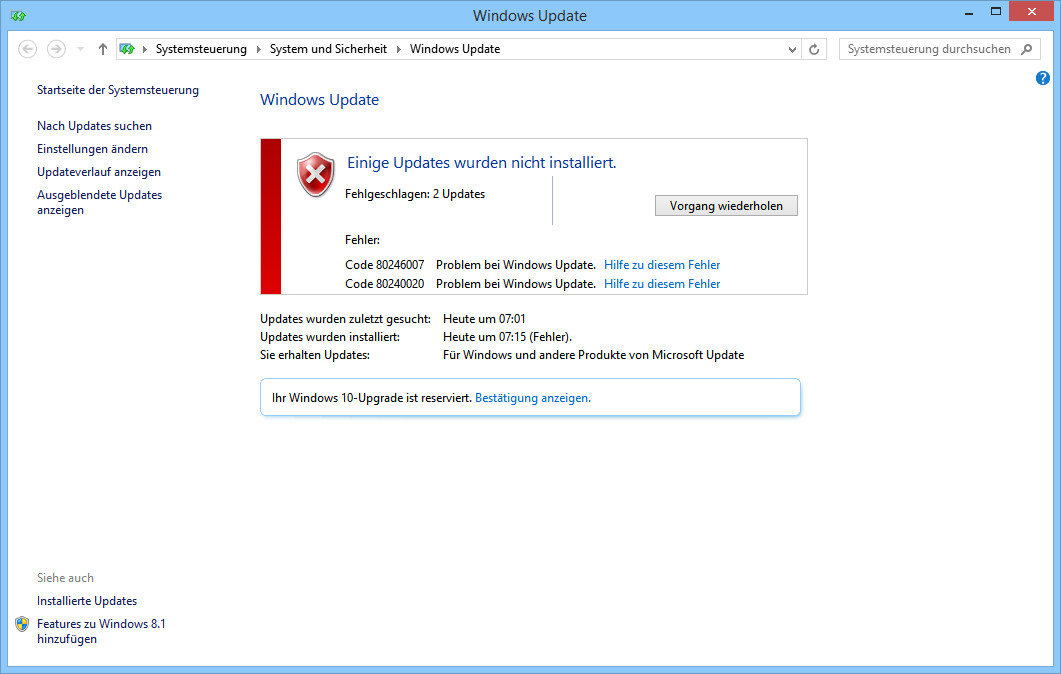The image size is (1061, 674).
Task: Close the Windows Update window
Action: 1031,12
